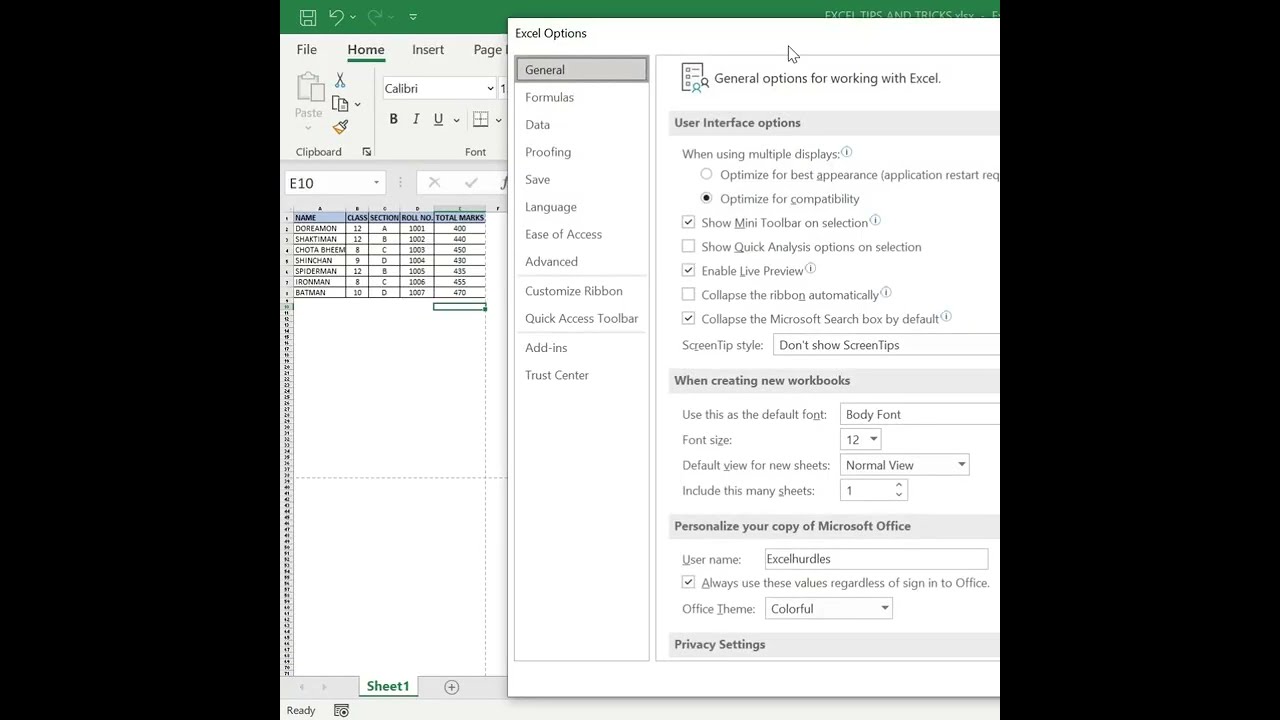Screen dimensions: 1280x720
Task: Enable Show Quick Analysis options checkbox
Action: [x=688, y=247]
